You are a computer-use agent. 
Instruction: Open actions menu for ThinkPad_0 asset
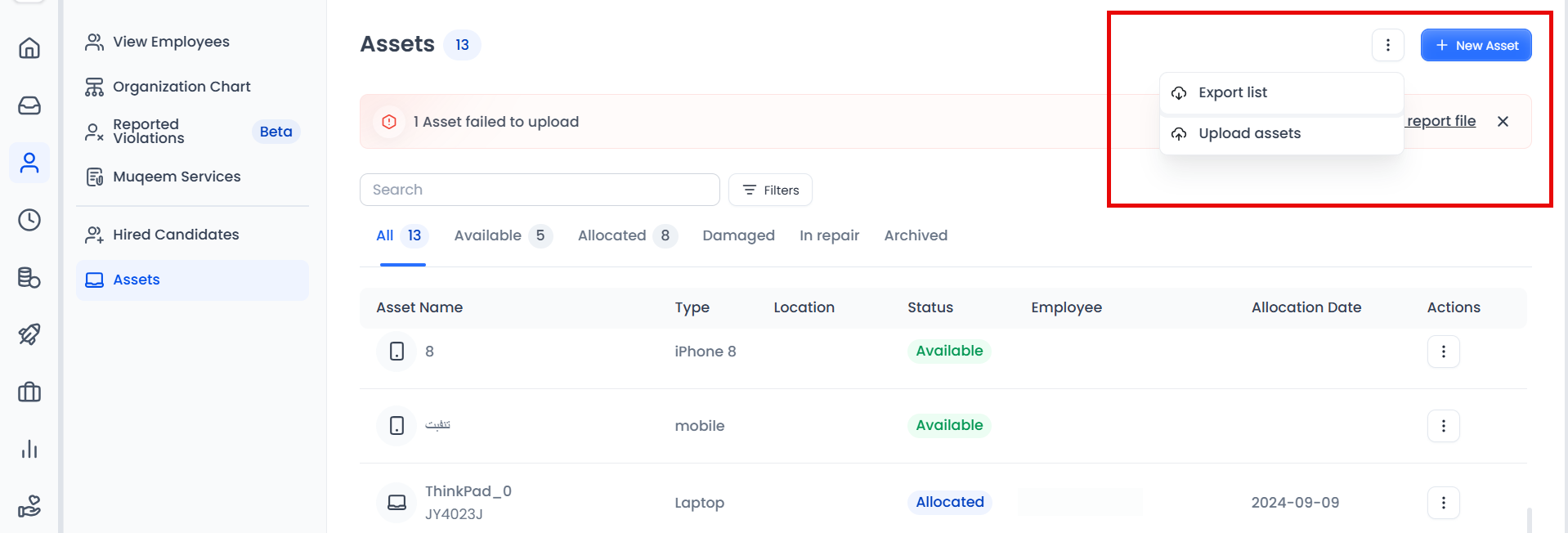[x=1443, y=503]
